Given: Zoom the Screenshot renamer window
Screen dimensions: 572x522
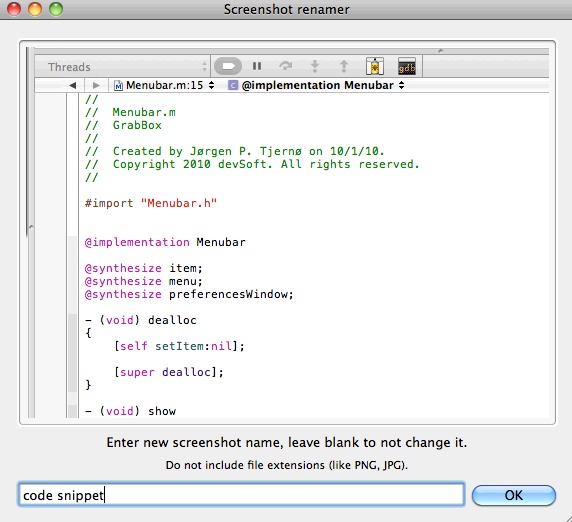Looking at the screenshot, I should pyautogui.click(x=56, y=9).
